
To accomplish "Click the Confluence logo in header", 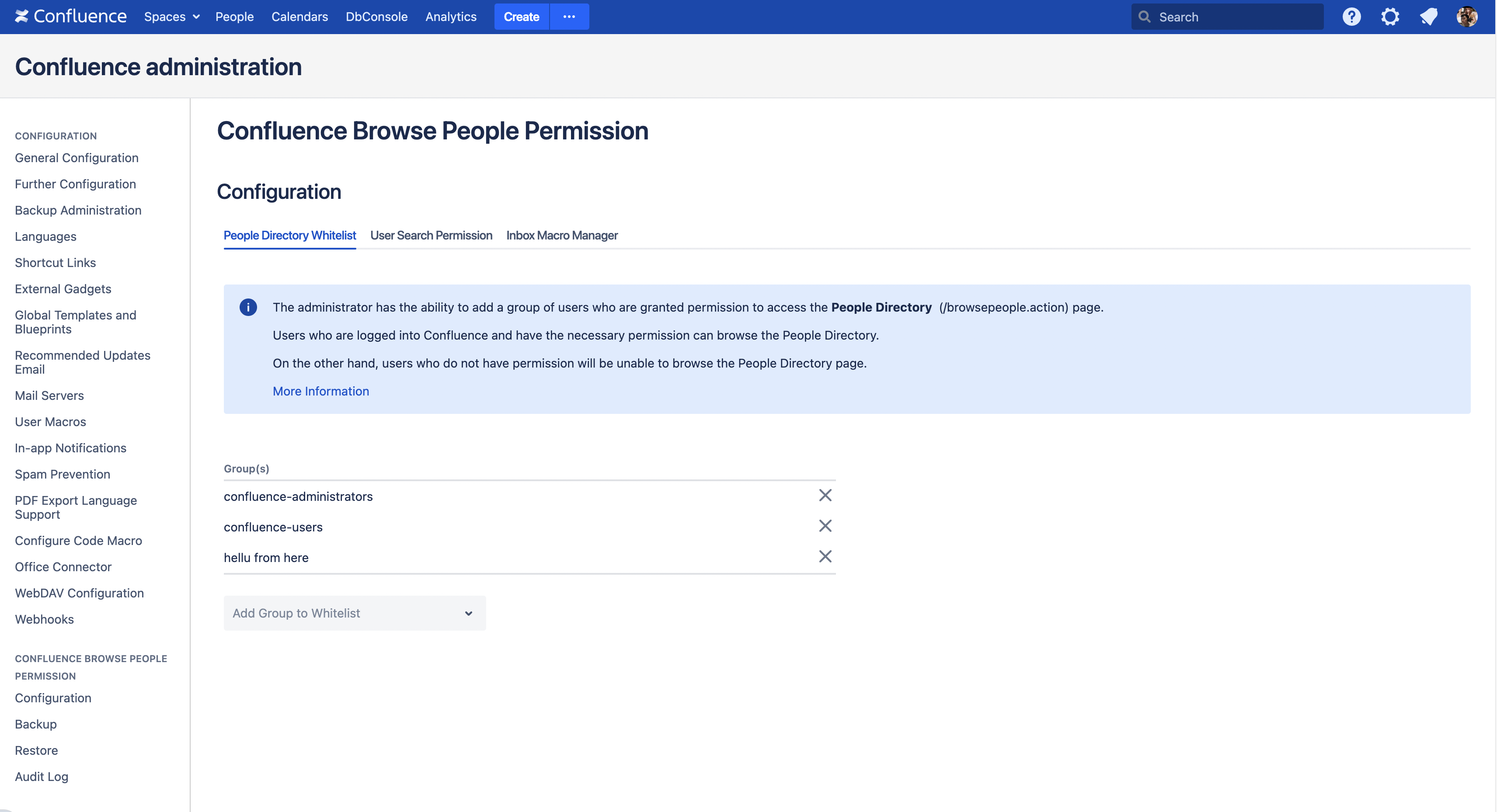I will click(70, 16).
